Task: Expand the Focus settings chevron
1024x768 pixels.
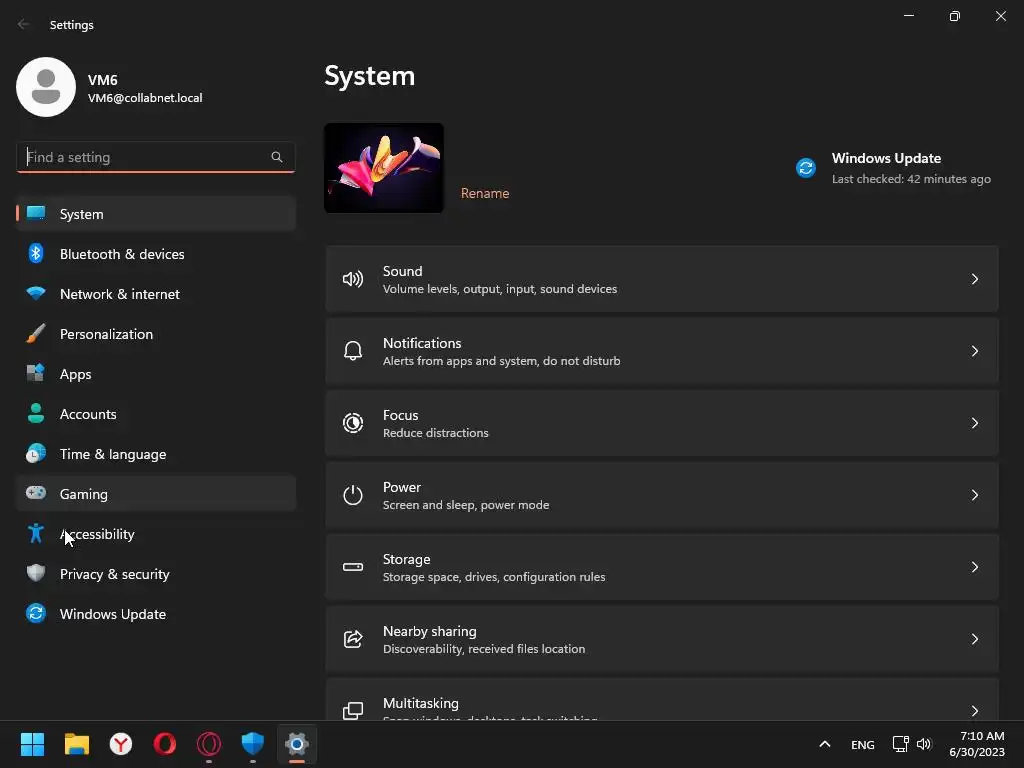Action: pos(974,423)
